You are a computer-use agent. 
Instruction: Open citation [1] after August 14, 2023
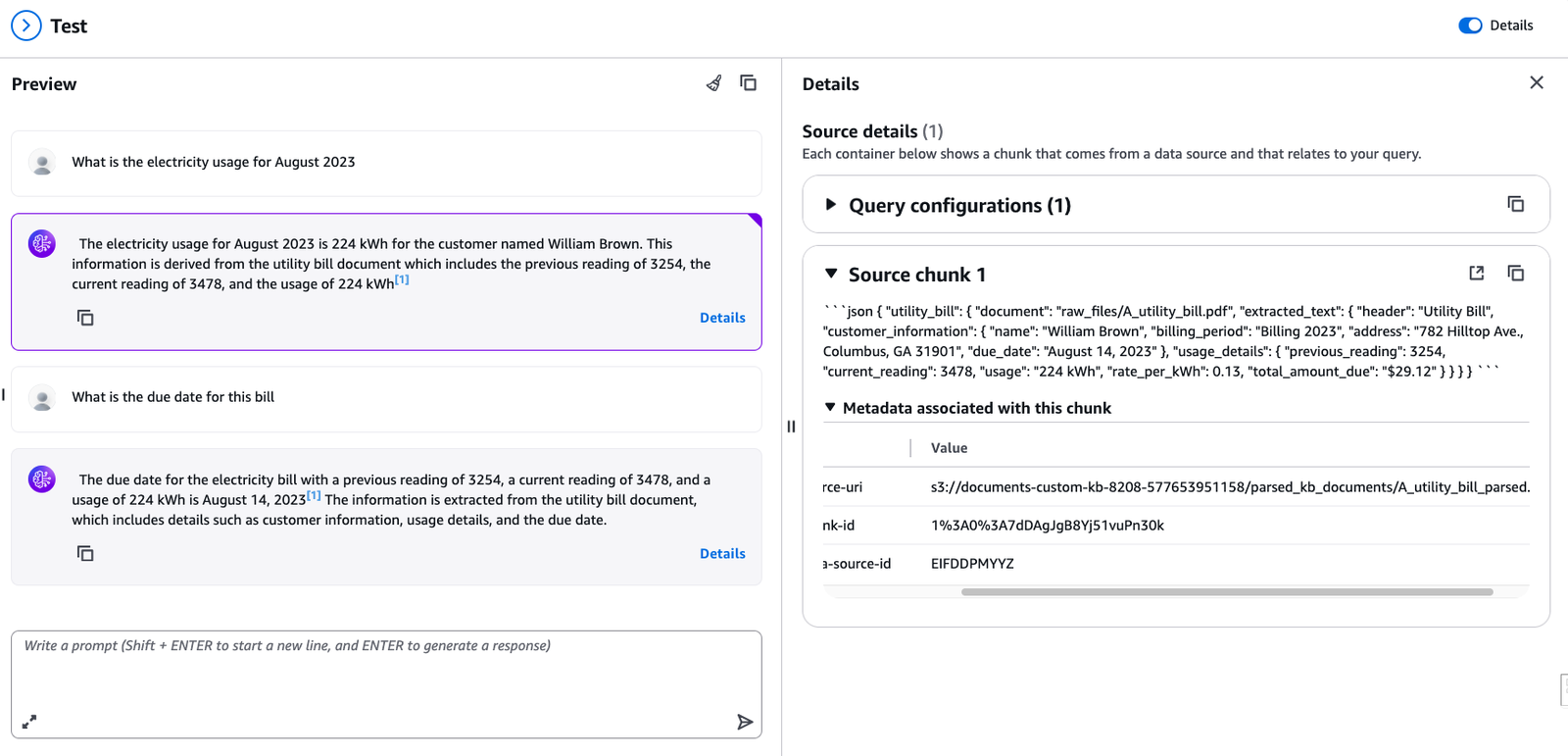click(314, 496)
